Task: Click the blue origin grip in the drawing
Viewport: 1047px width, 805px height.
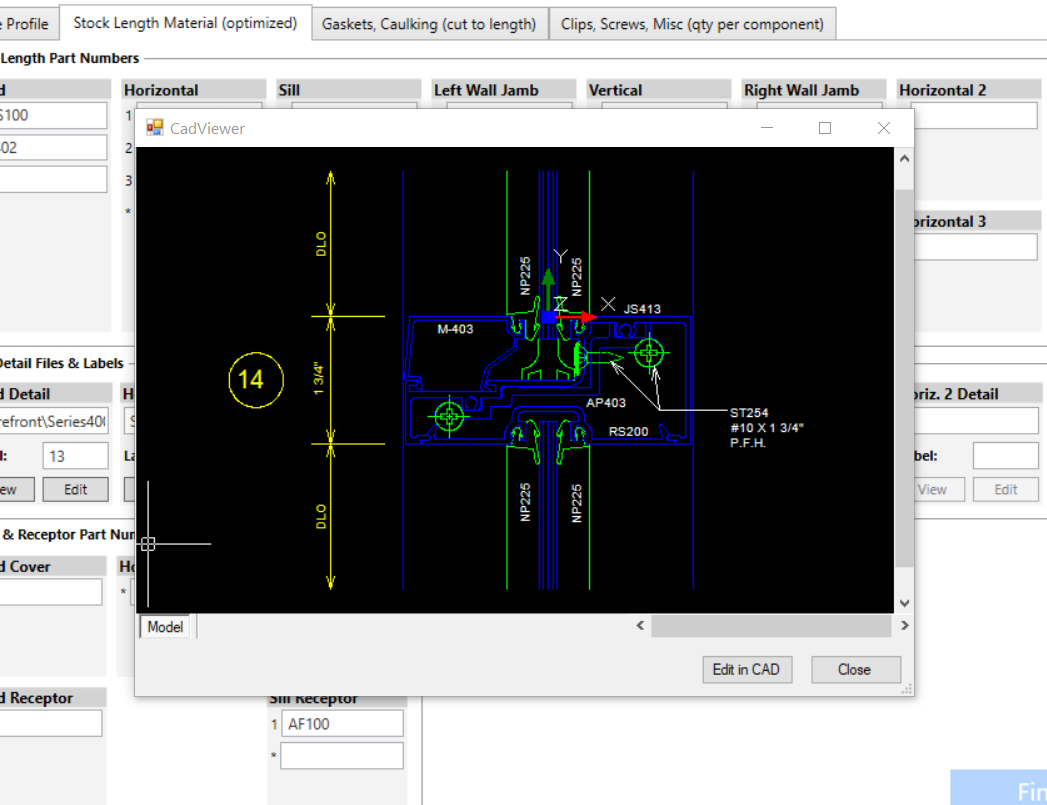Action: (548, 317)
